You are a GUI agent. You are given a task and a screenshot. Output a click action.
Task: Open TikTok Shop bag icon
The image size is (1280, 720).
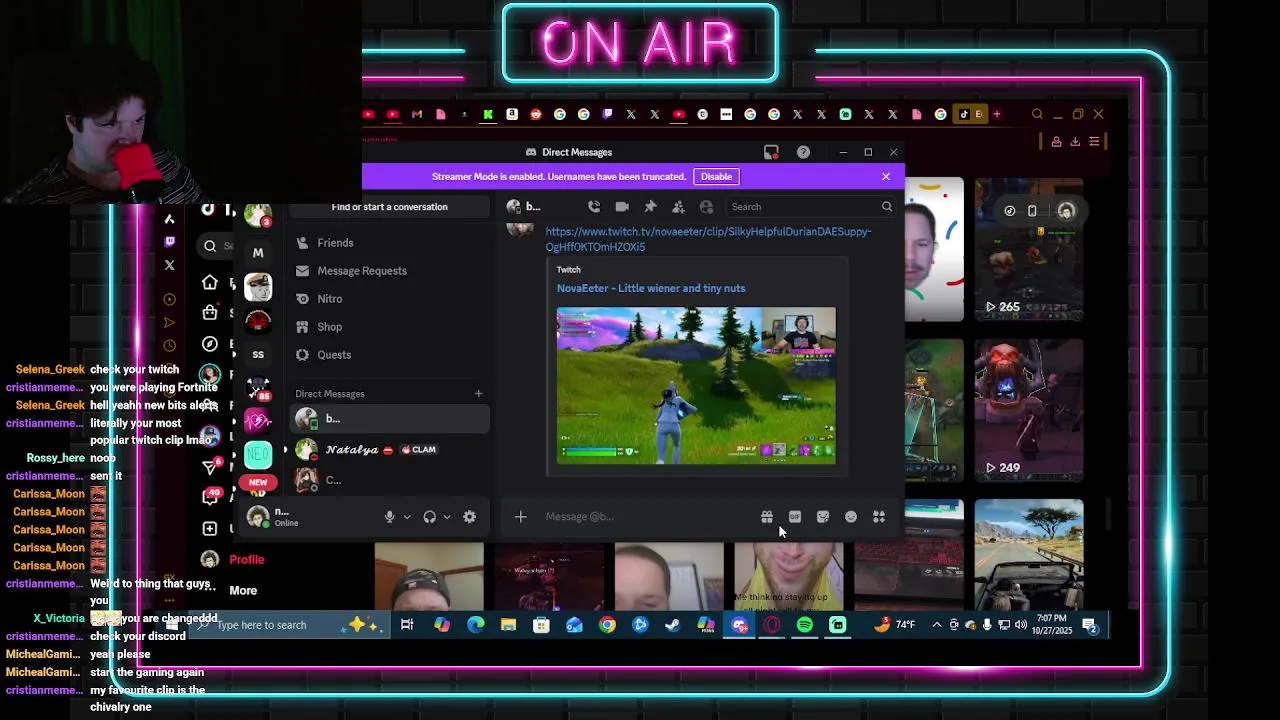(209, 313)
